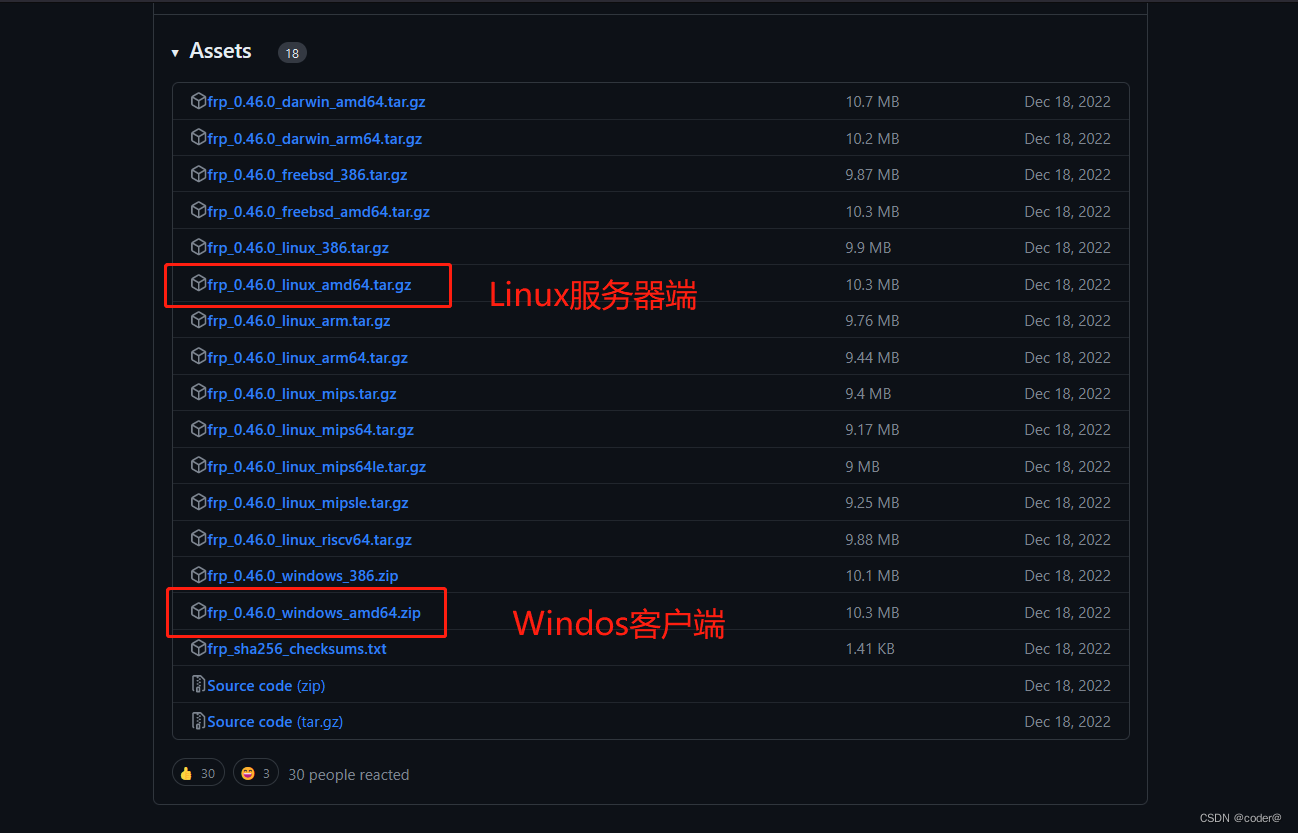This screenshot has width=1298, height=833.
Task: Click the package icon beside frp_0.46.0_linux_mips.tar.gz
Action: point(197,393)
